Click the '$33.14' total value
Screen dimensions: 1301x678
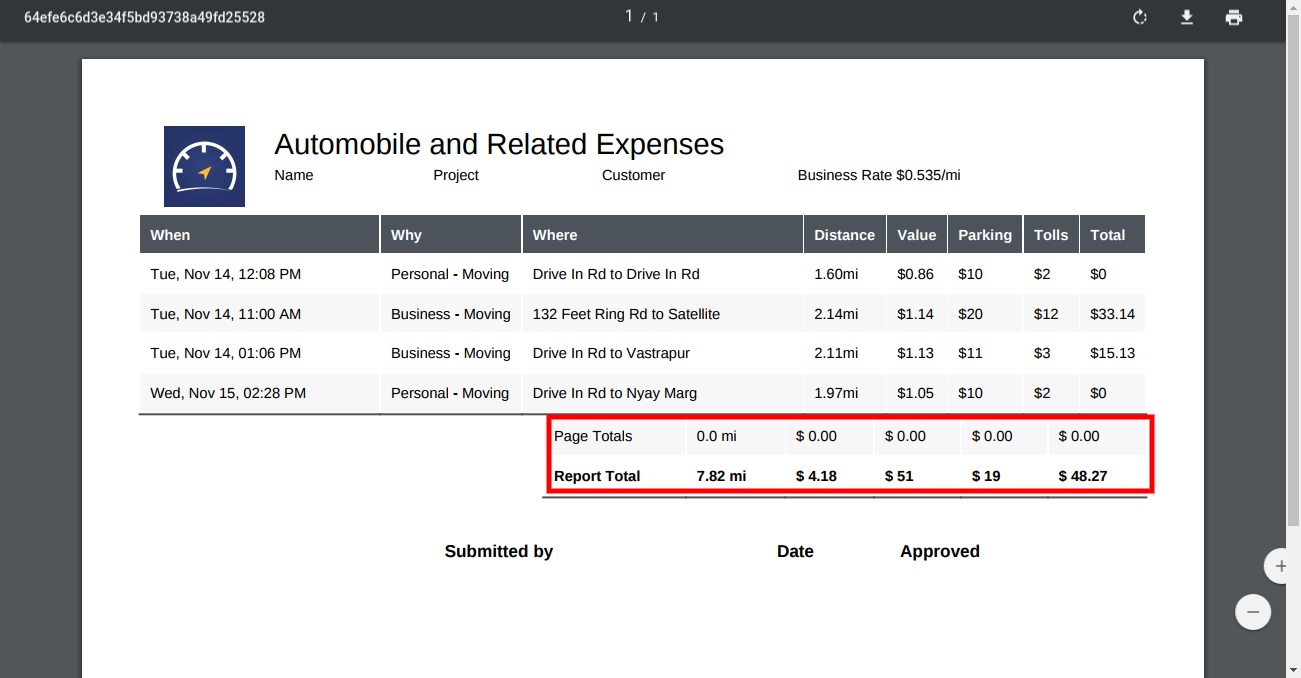click(x=1113, y=314)
